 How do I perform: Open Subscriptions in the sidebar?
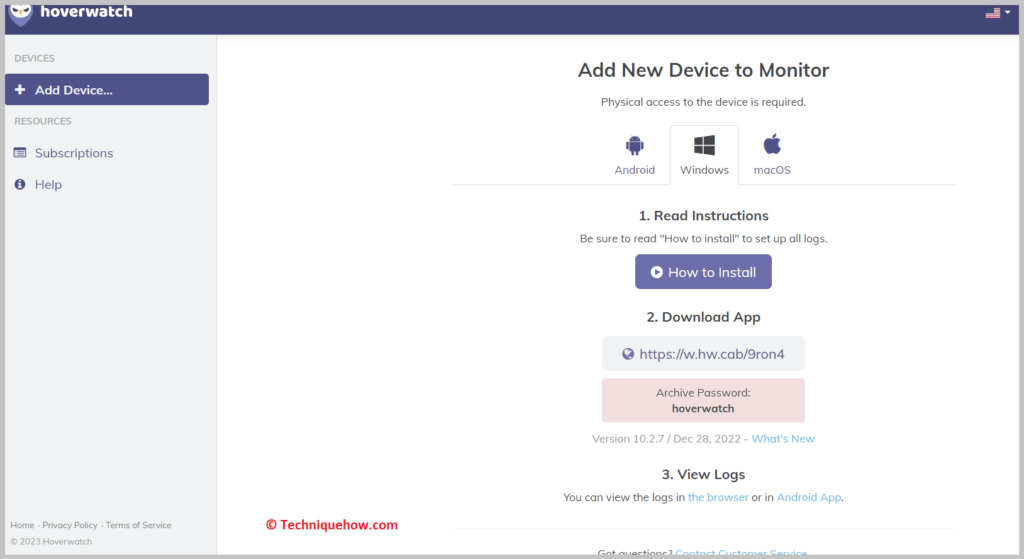74,153
